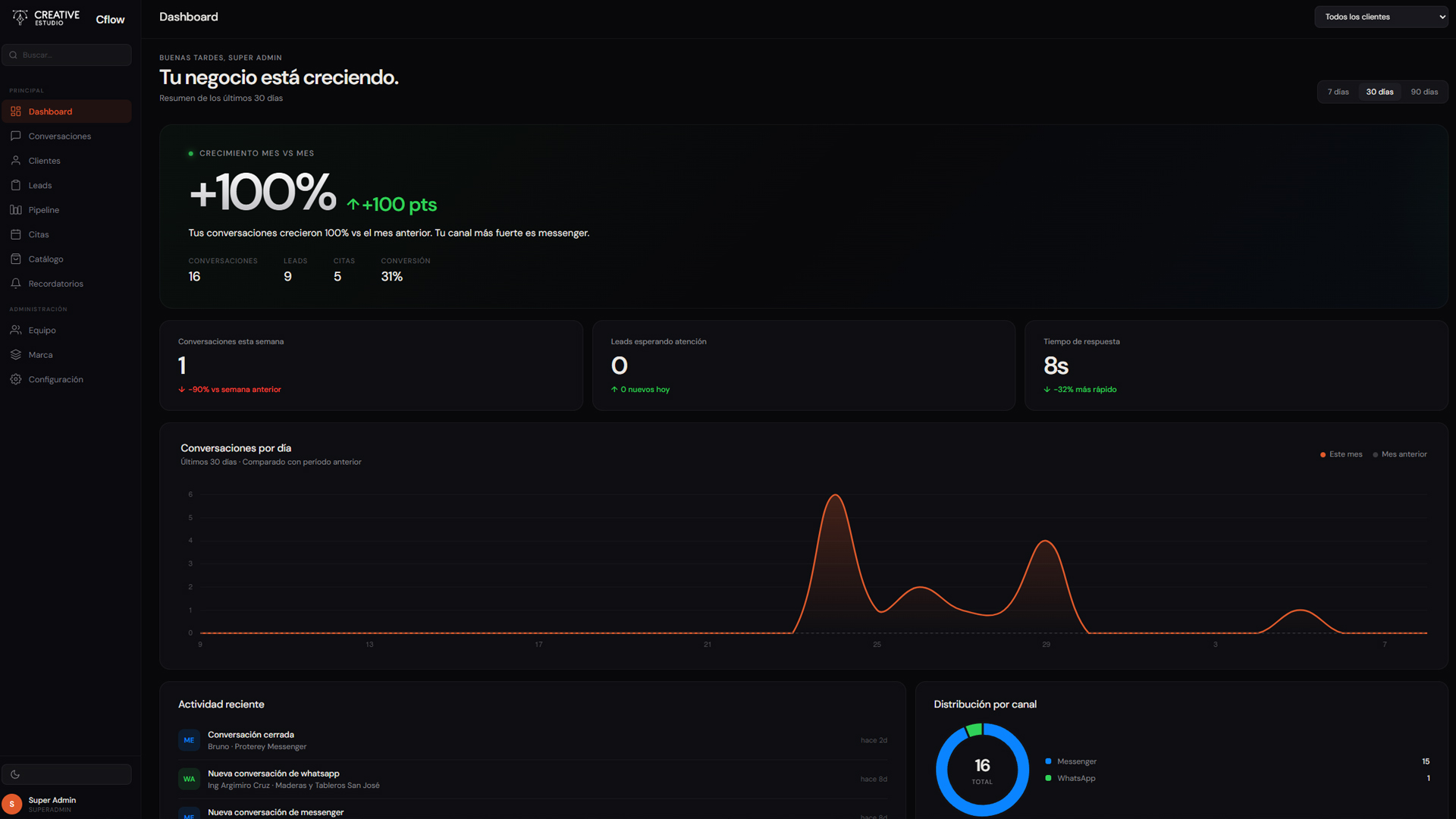Navigate to Clientes

[67, 161]
